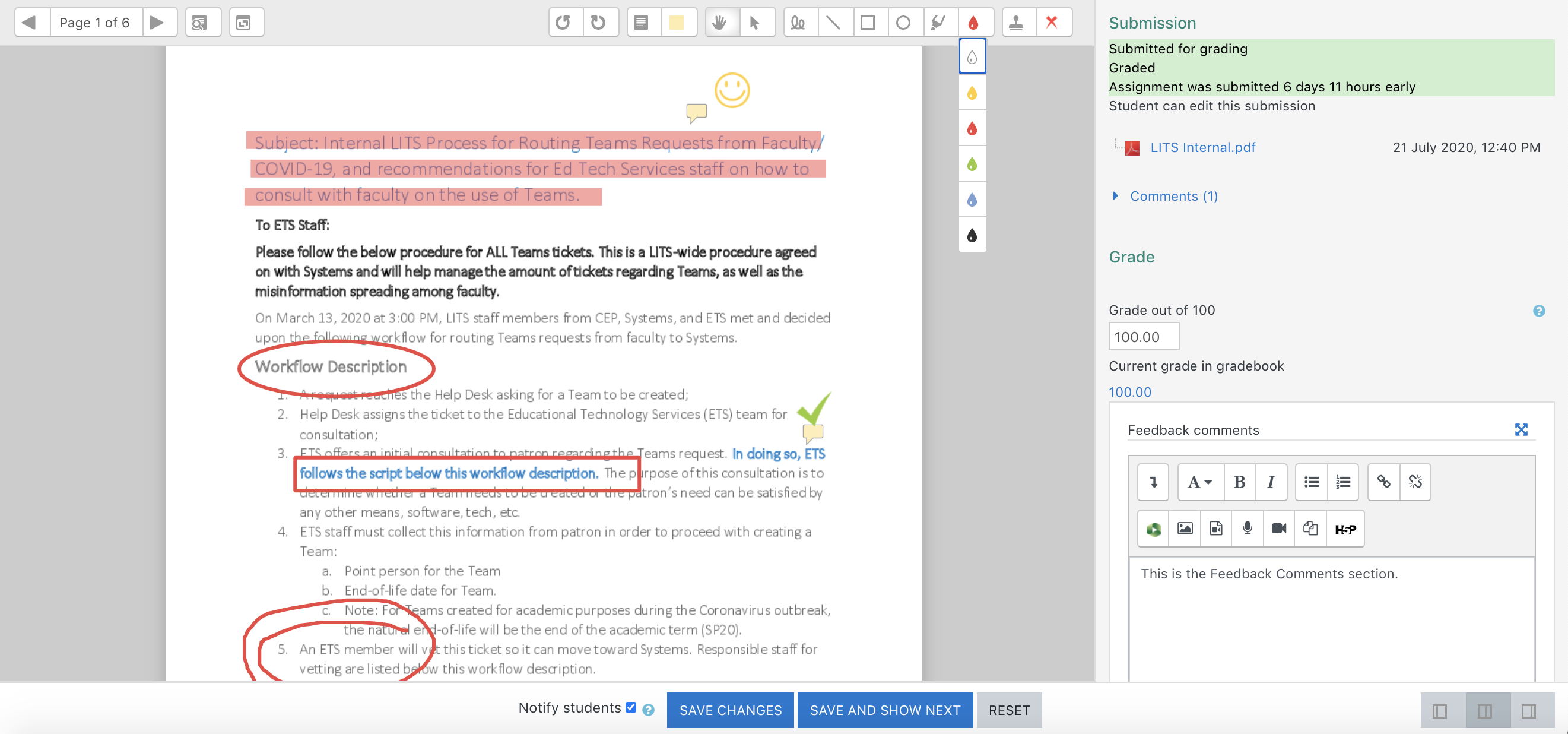Expand the Comments (1) section

tap(1173, 196)
